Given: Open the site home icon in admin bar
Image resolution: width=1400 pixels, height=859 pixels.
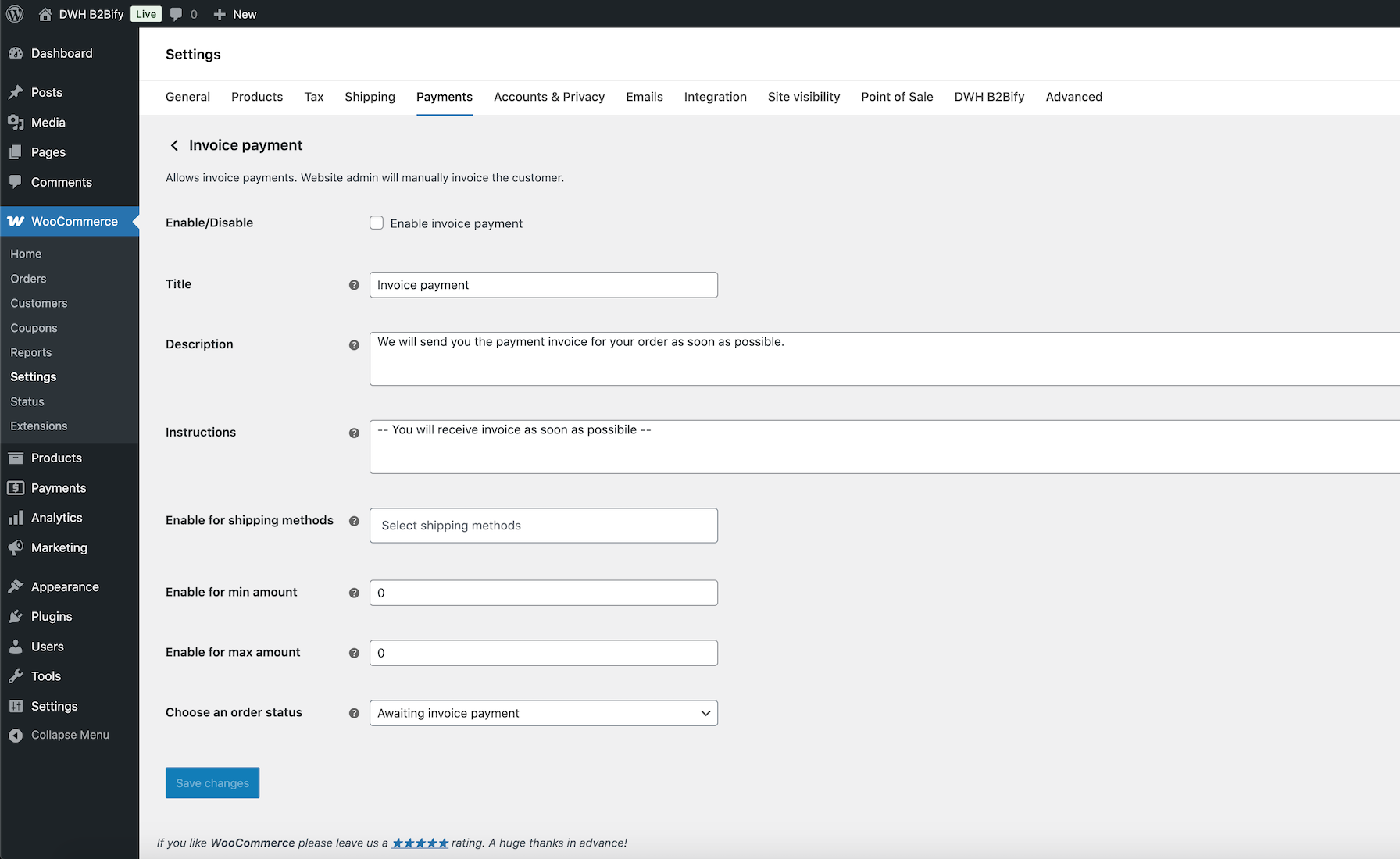Looking at the screenshot, I should coord(45,14).
